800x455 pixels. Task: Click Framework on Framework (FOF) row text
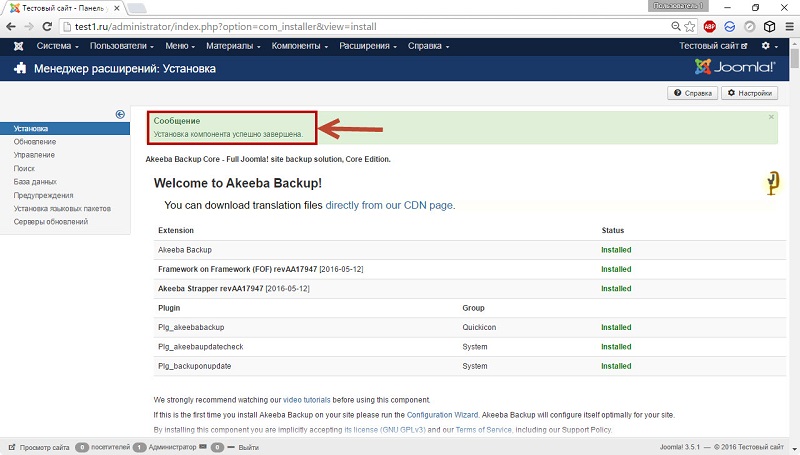[x=260, y=269]
